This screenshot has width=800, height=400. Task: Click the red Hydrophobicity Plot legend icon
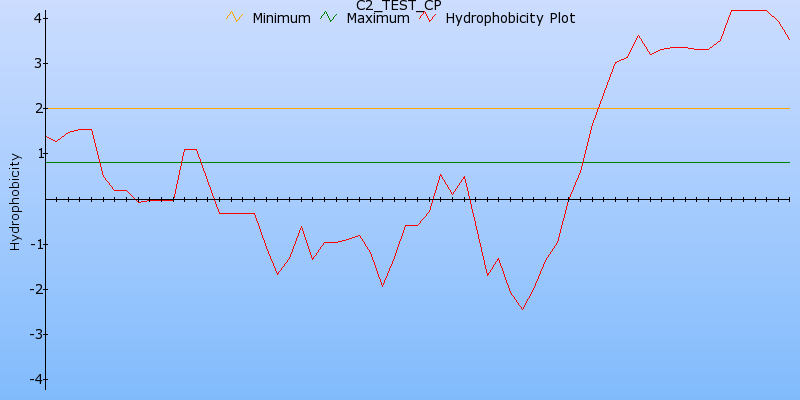(x=428, y=17)
